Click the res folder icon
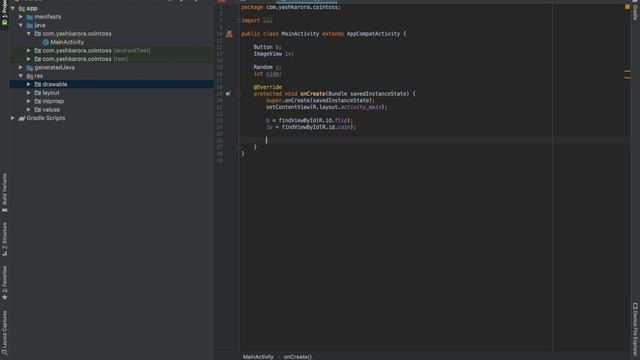This screenshot has height=360, width=640. (x=30, y=76)
